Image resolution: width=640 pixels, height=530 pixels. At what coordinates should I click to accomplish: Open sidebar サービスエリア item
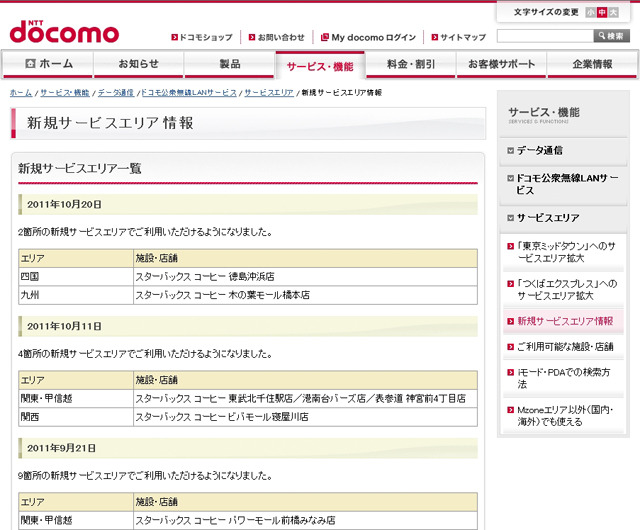[x=563, y=218]
